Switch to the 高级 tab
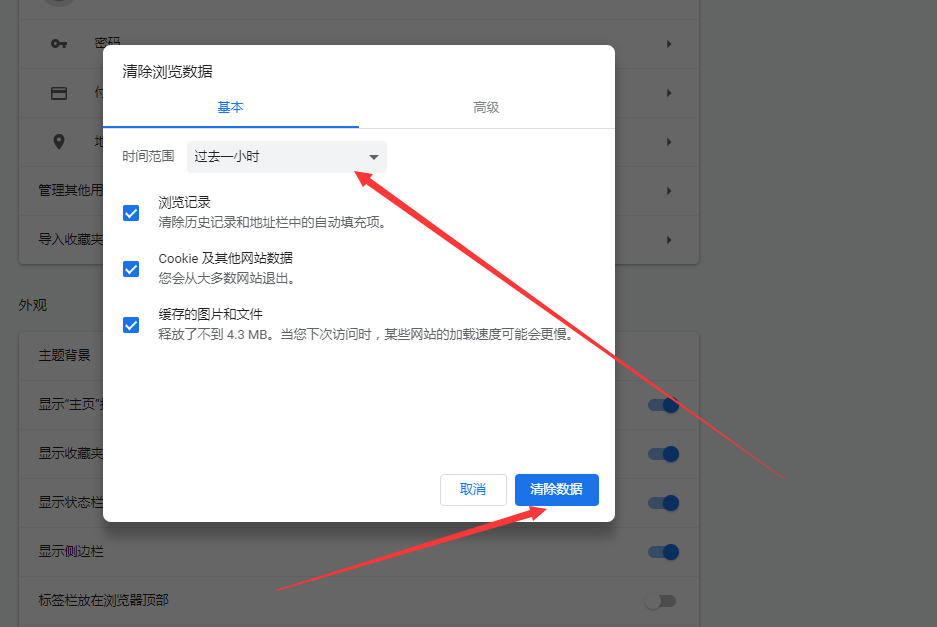 click(x=486, y=107)
